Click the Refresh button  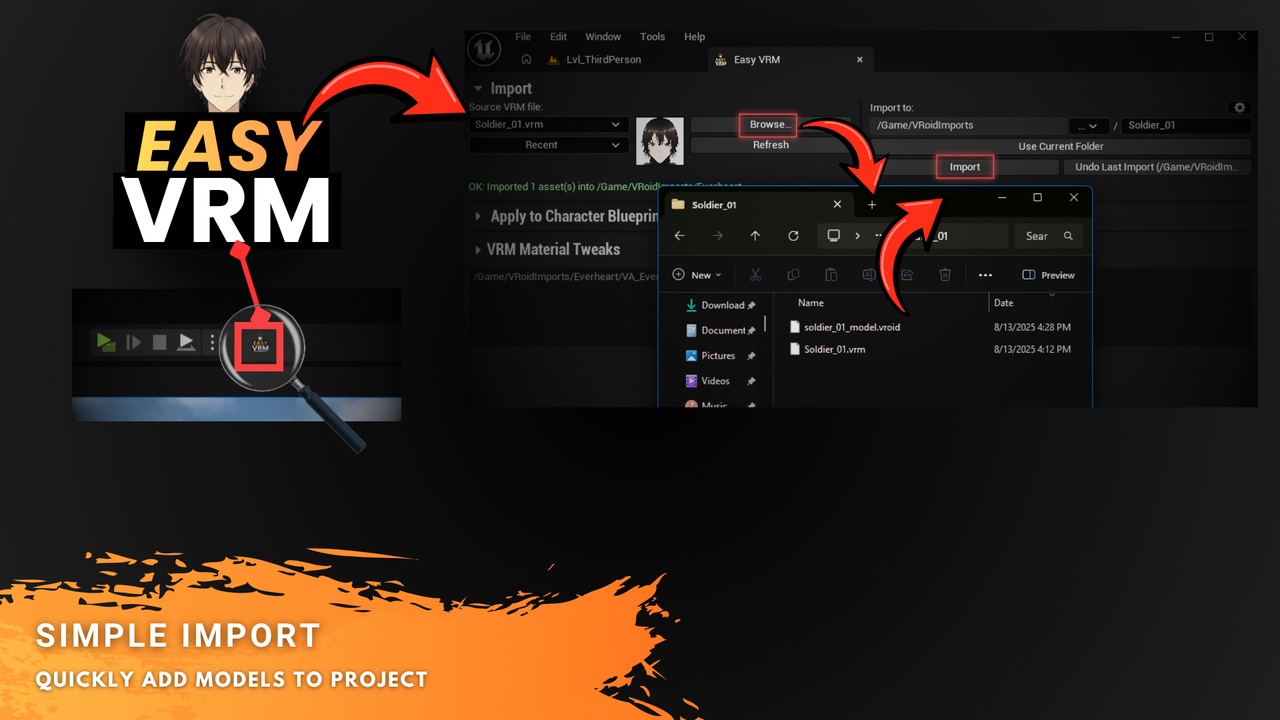pos(771,145)
